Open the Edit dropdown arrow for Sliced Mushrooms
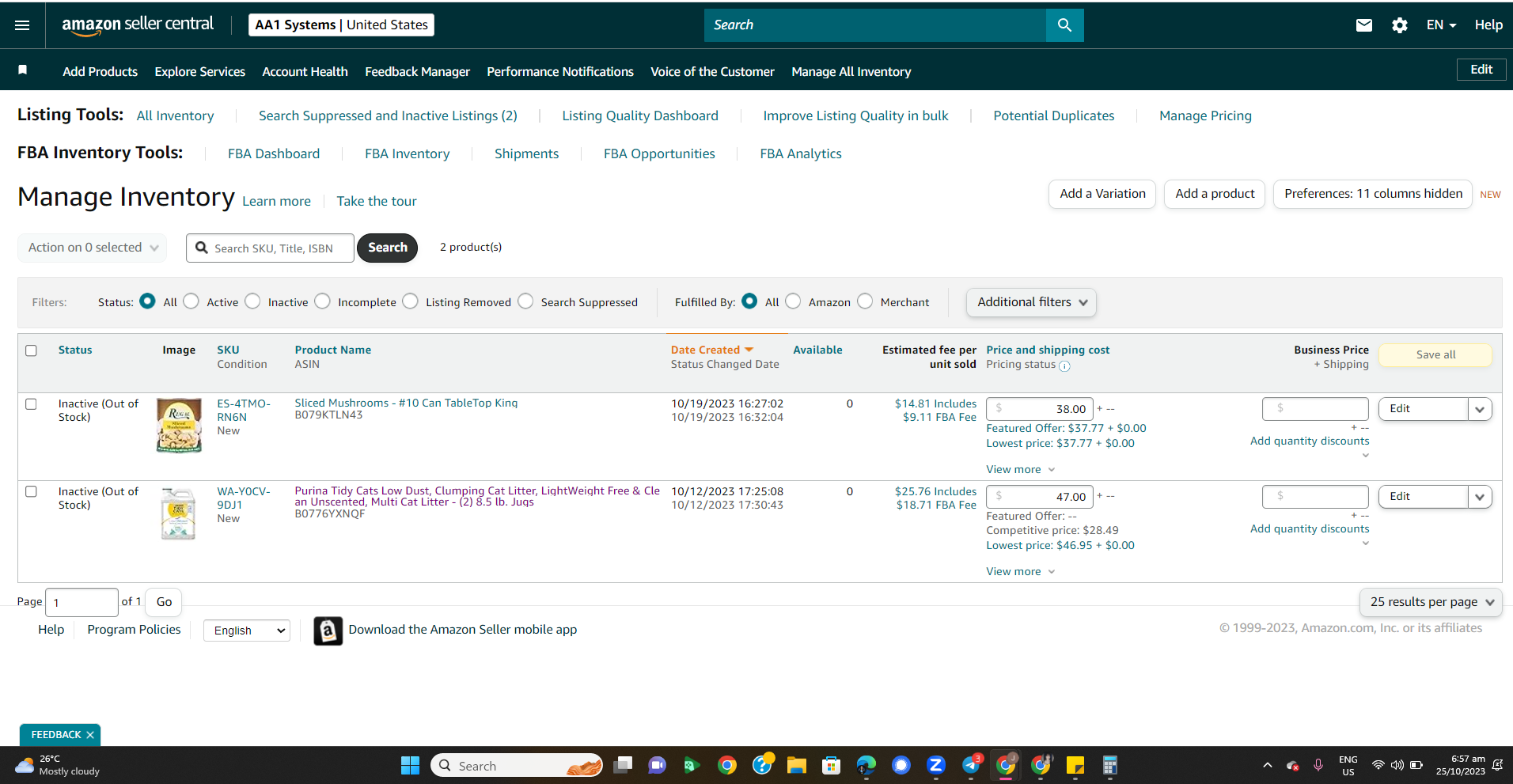Screen dimensions: 1513x784 click(1480, 409)
